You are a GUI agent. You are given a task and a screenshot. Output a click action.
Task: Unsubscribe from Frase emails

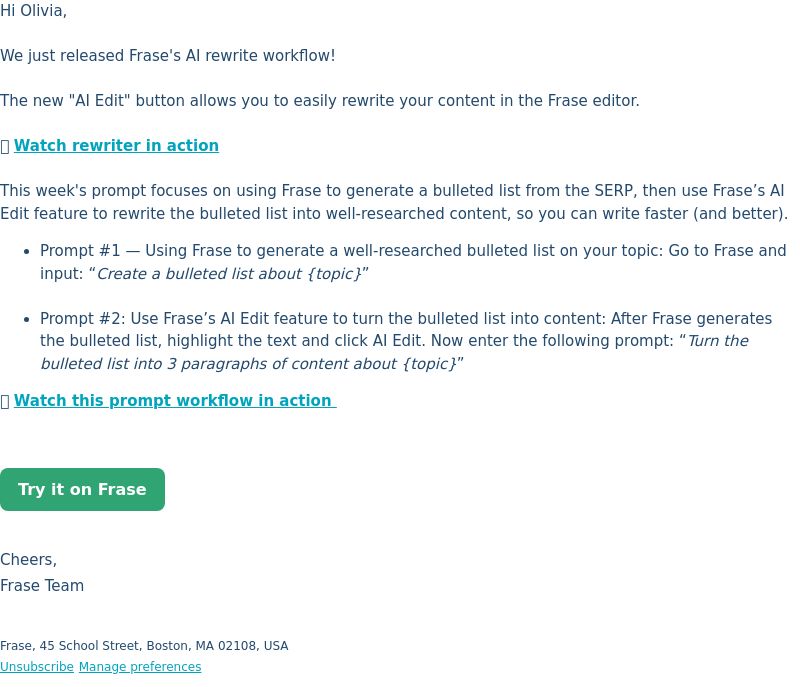click(x=37, y=667)
